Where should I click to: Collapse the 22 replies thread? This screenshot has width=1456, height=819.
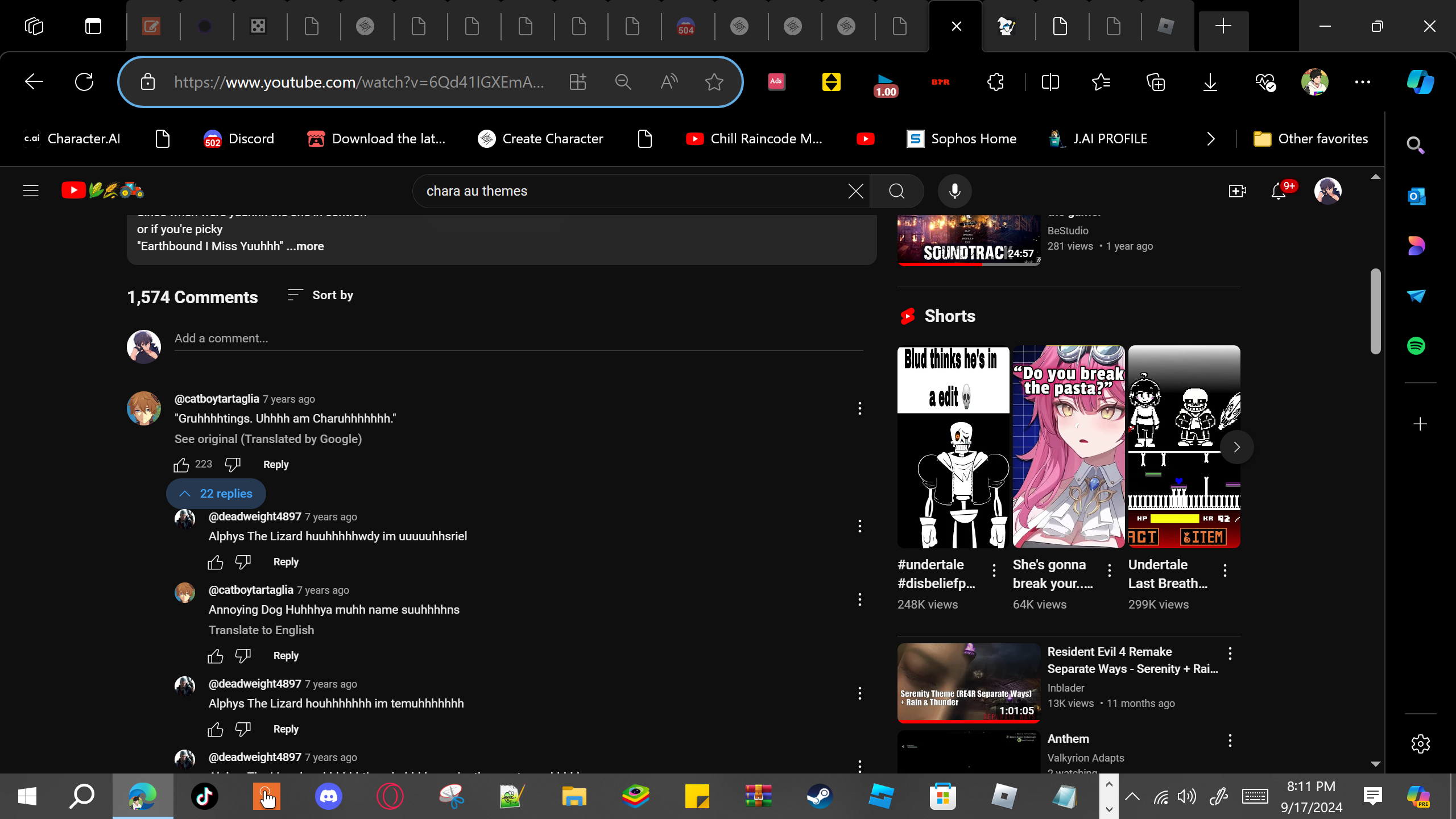pyautogui.click(x=216, y=494)
